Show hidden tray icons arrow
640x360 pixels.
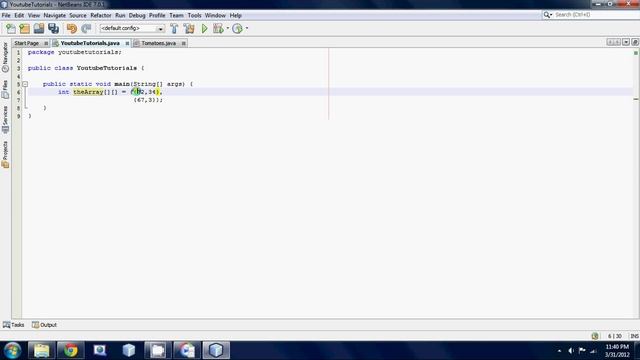(x=559, y=351)
